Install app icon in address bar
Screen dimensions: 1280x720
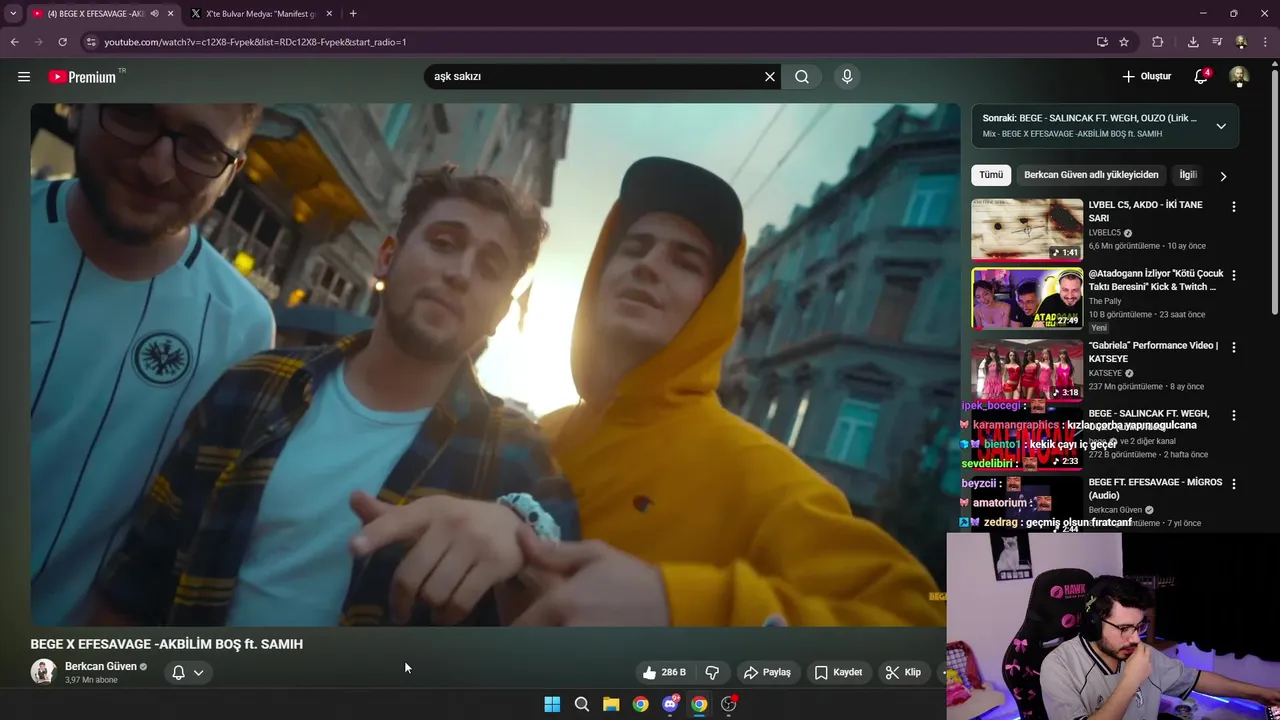(1102, 42)
